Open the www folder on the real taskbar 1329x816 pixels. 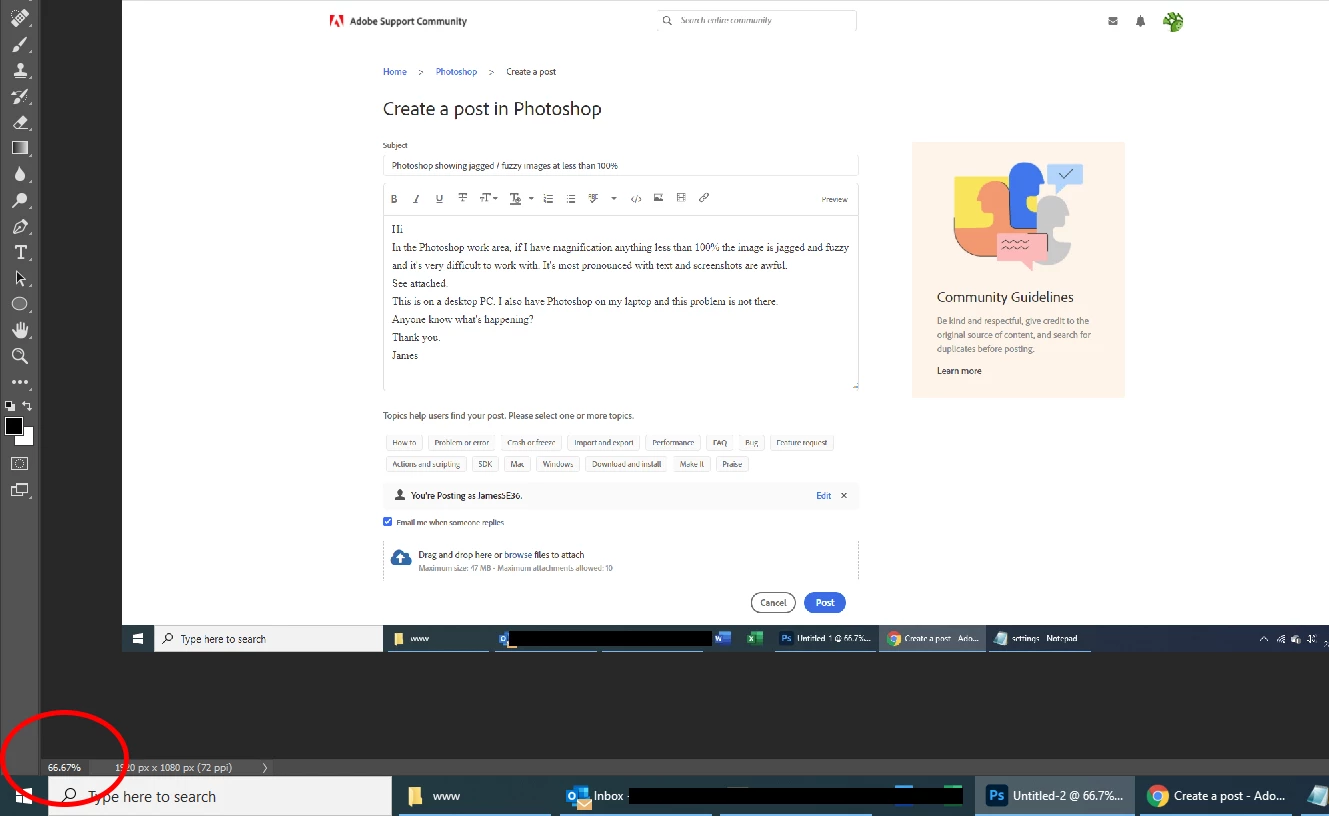click(475, 796)
